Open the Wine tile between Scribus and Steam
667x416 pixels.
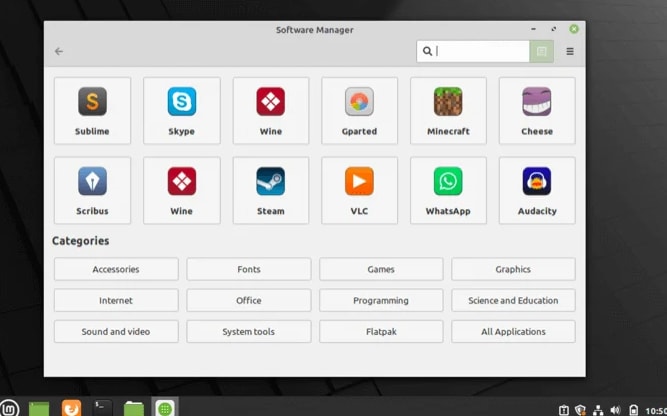(x=182, y=190)
